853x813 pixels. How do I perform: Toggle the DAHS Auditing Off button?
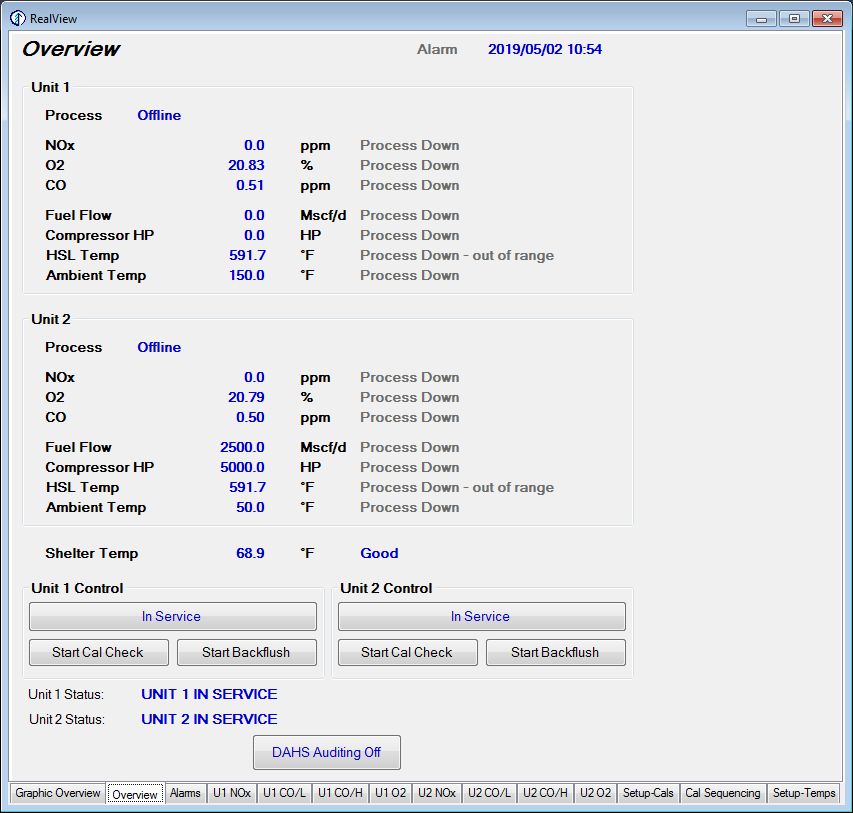pyautogui.click(x=326, y=753)
